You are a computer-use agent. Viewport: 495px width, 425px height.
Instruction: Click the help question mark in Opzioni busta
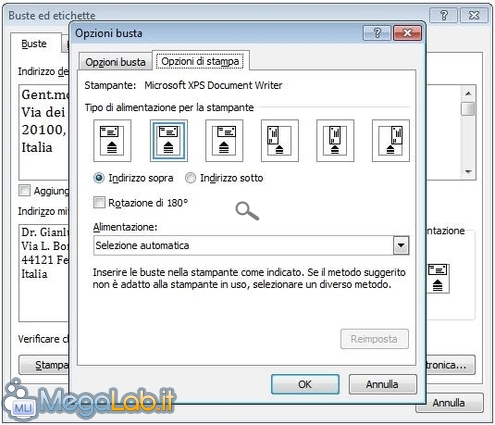click(x=377, y=33)
